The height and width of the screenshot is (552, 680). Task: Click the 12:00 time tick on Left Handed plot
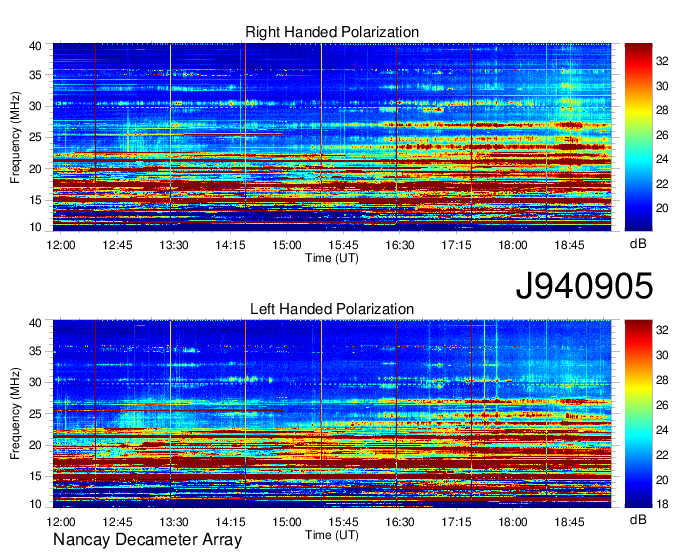pos(61,522)
